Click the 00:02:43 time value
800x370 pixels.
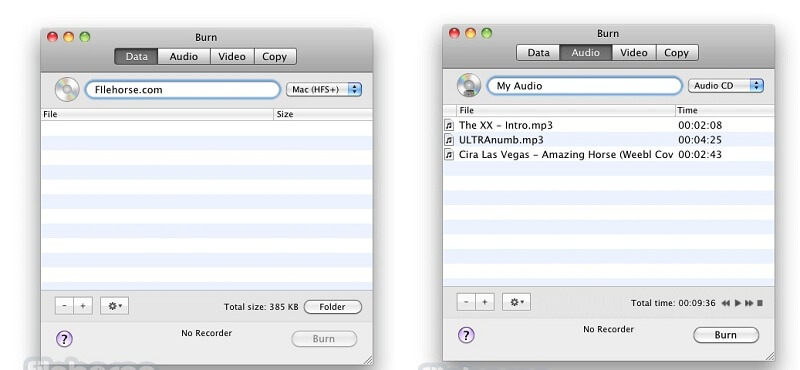[x=700, y=155]
